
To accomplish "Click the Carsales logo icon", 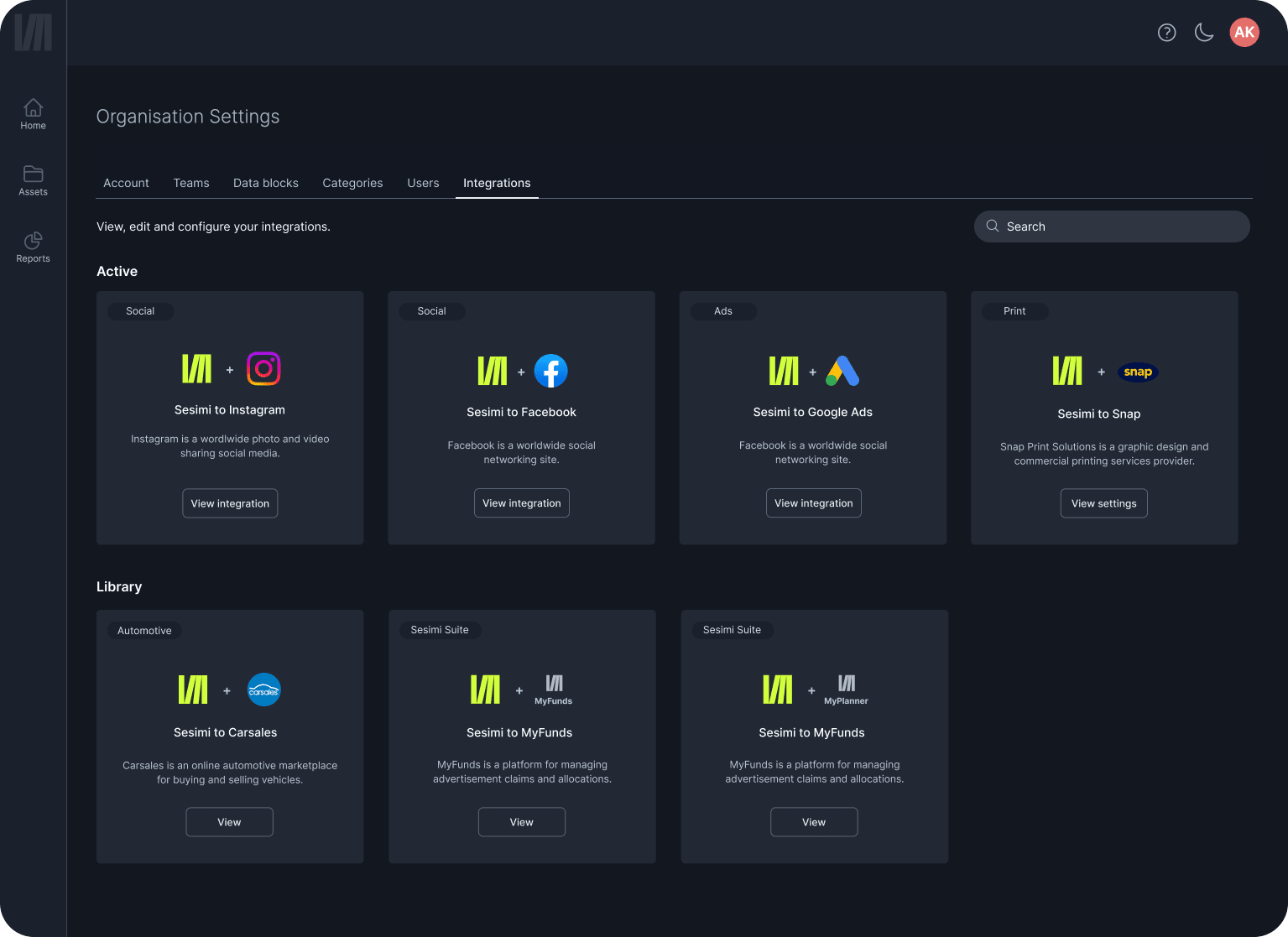I will [x=264, y=690].
